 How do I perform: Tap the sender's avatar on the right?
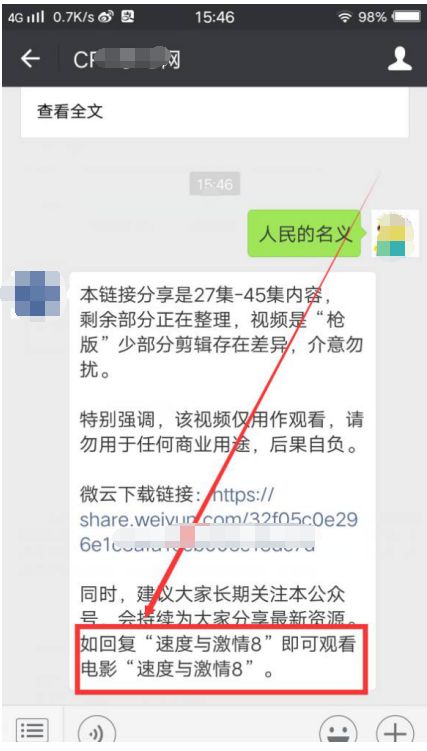395,233
